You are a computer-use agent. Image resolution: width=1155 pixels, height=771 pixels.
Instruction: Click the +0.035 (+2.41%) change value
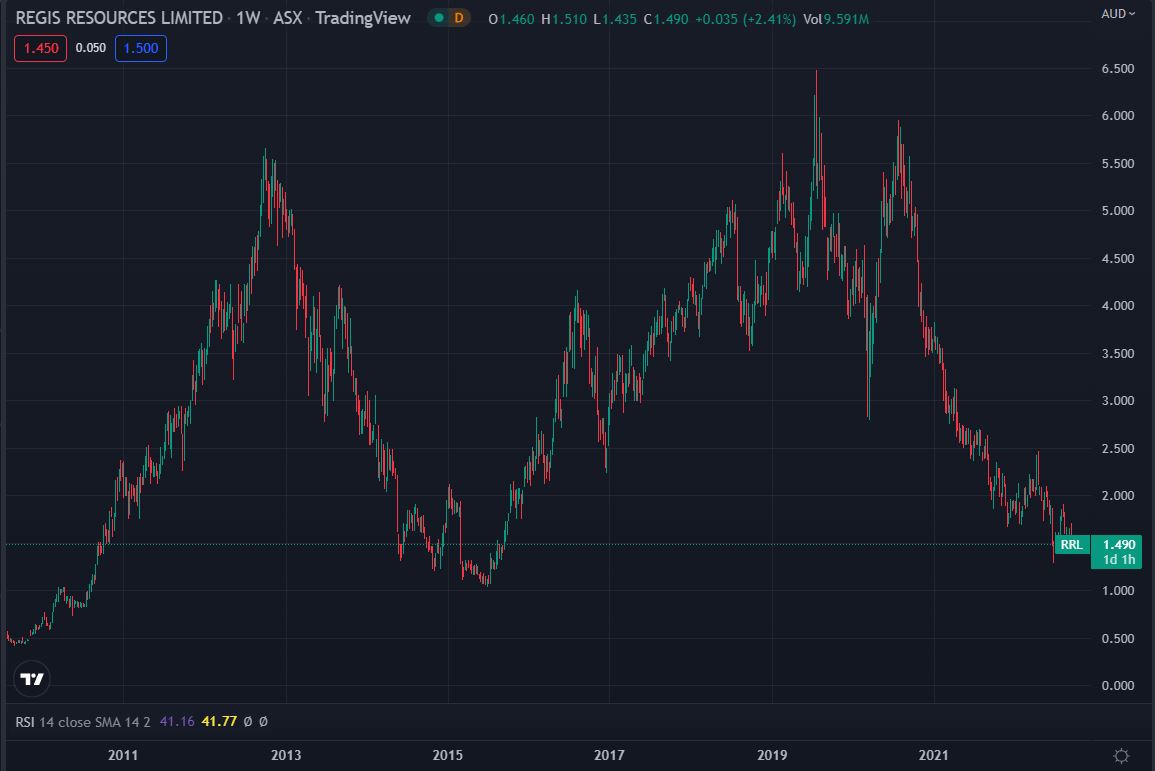click(x=745, y=19)
